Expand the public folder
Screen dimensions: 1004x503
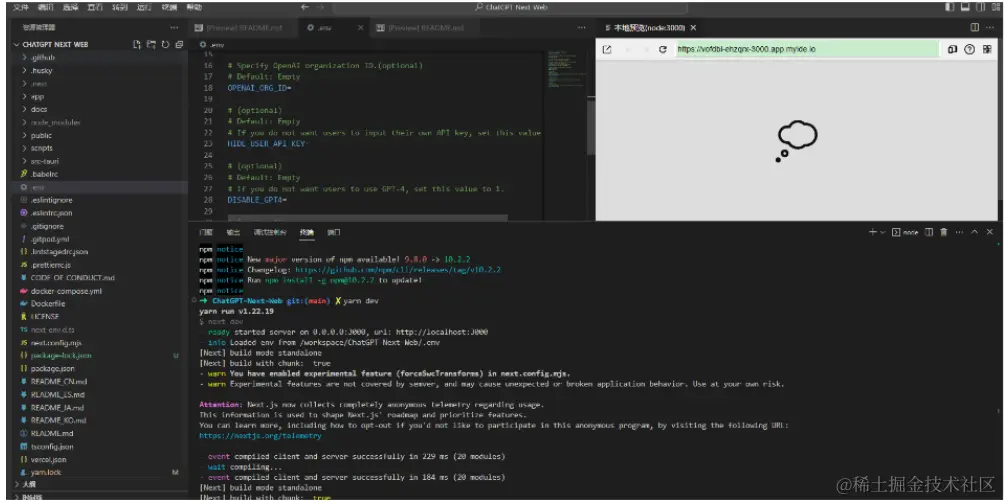pyautogui.click(x=41, y=135)
